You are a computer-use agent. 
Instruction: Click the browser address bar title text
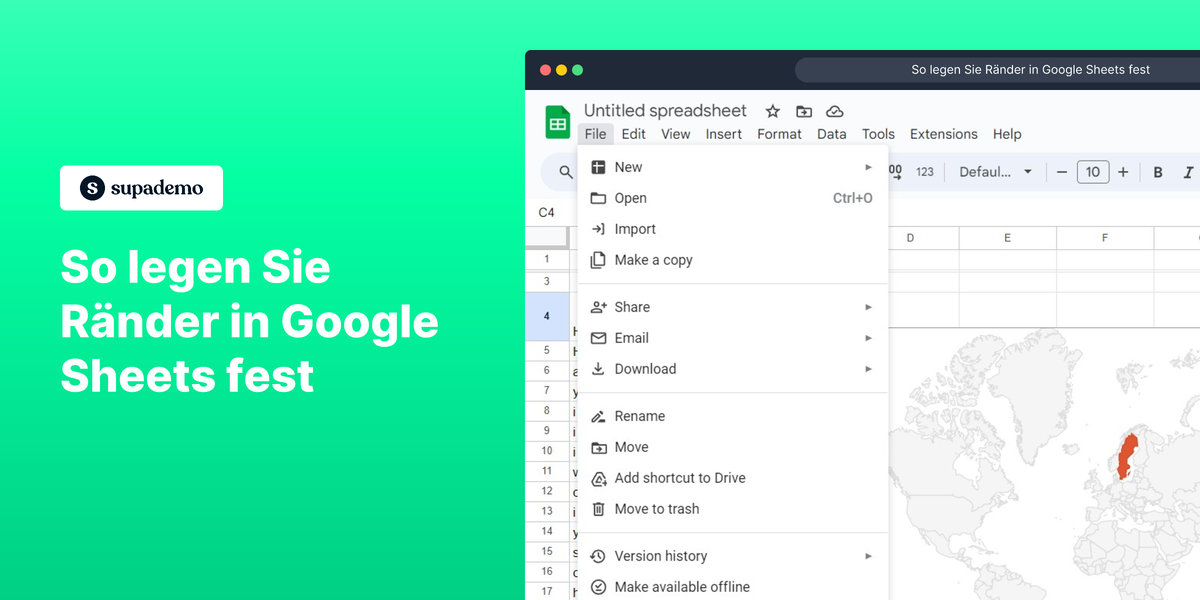click(x=1030, y=70)
